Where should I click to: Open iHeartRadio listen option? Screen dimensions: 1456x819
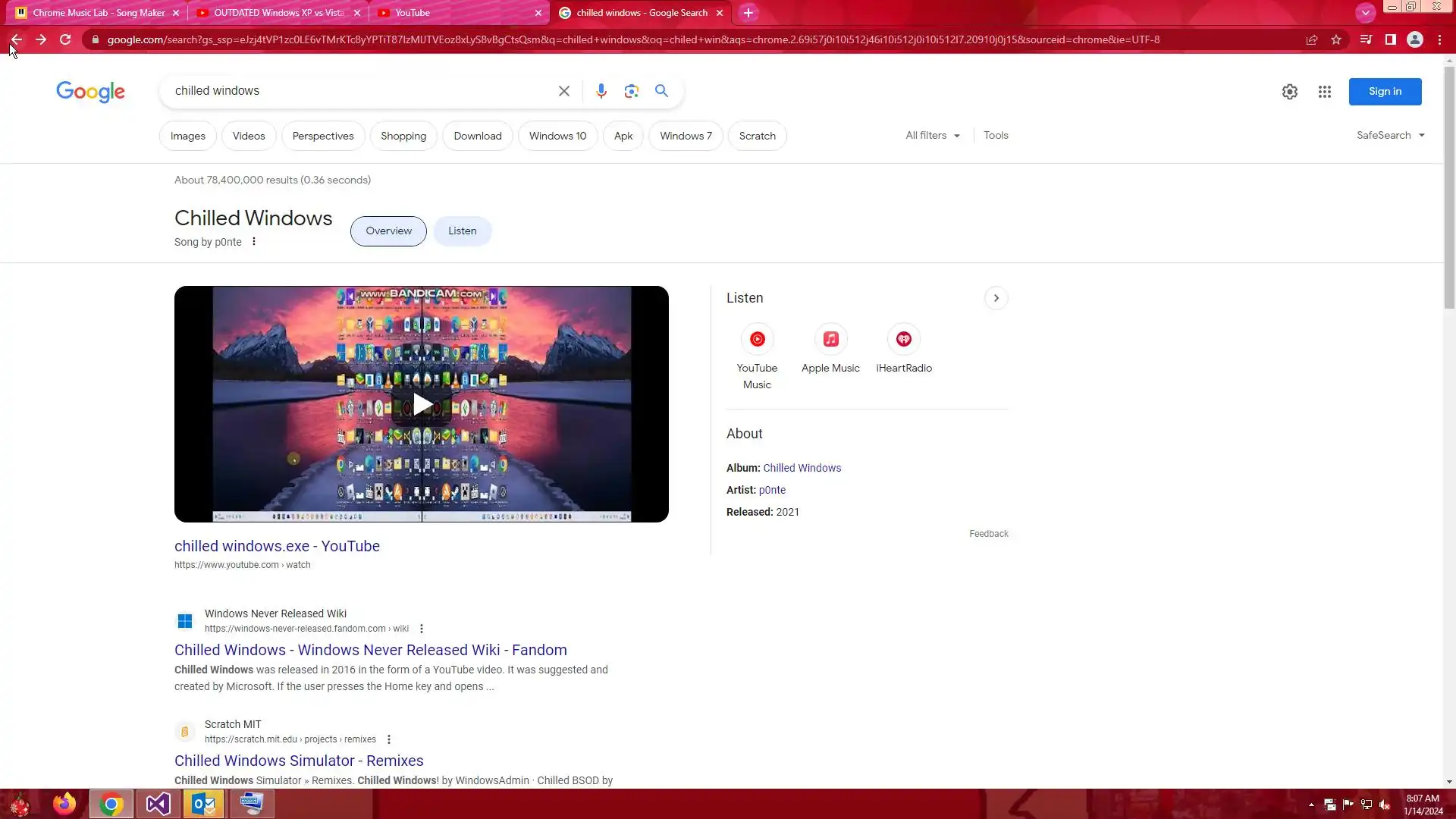click(x=903, y=340)
